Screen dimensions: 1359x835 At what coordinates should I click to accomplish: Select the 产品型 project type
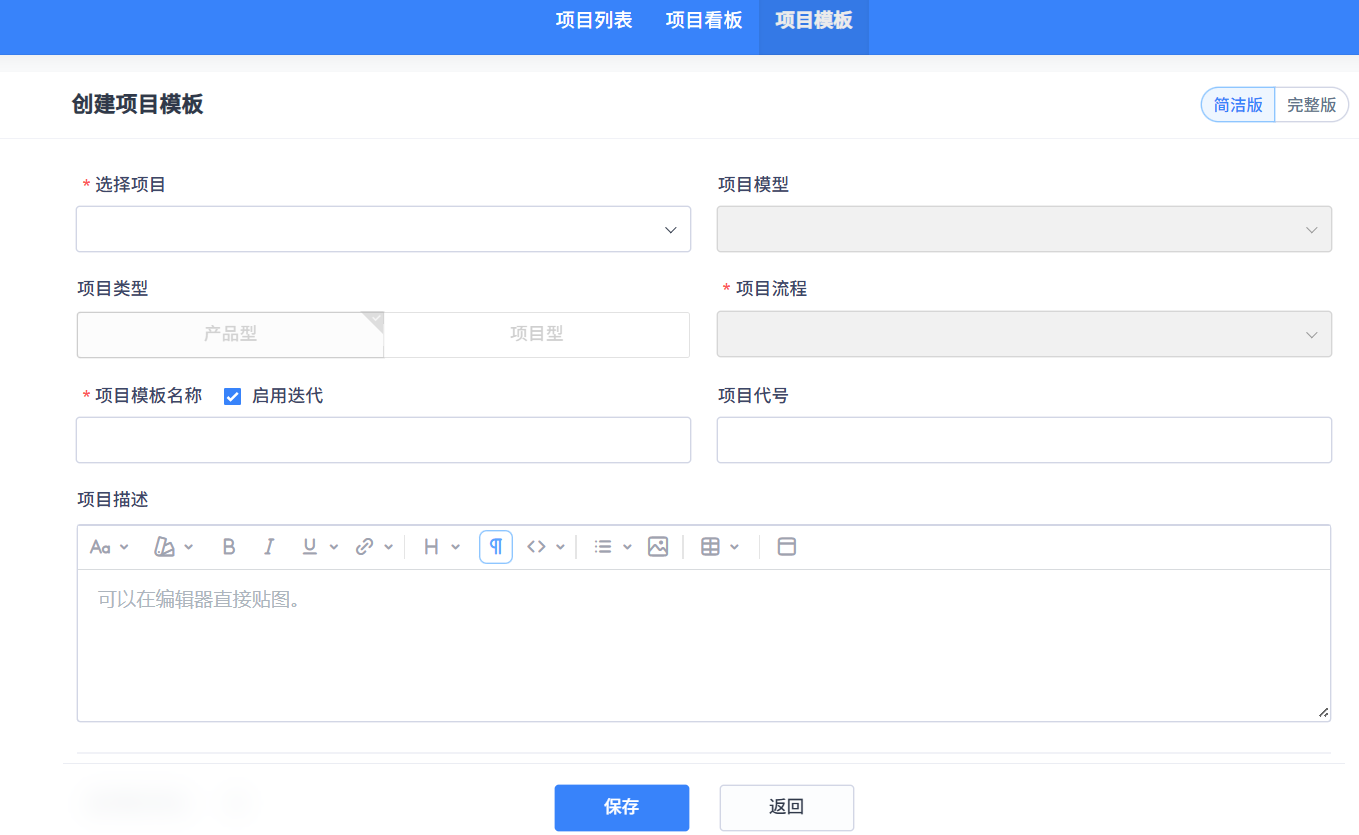pyautogui.click(x=231, y=334)
